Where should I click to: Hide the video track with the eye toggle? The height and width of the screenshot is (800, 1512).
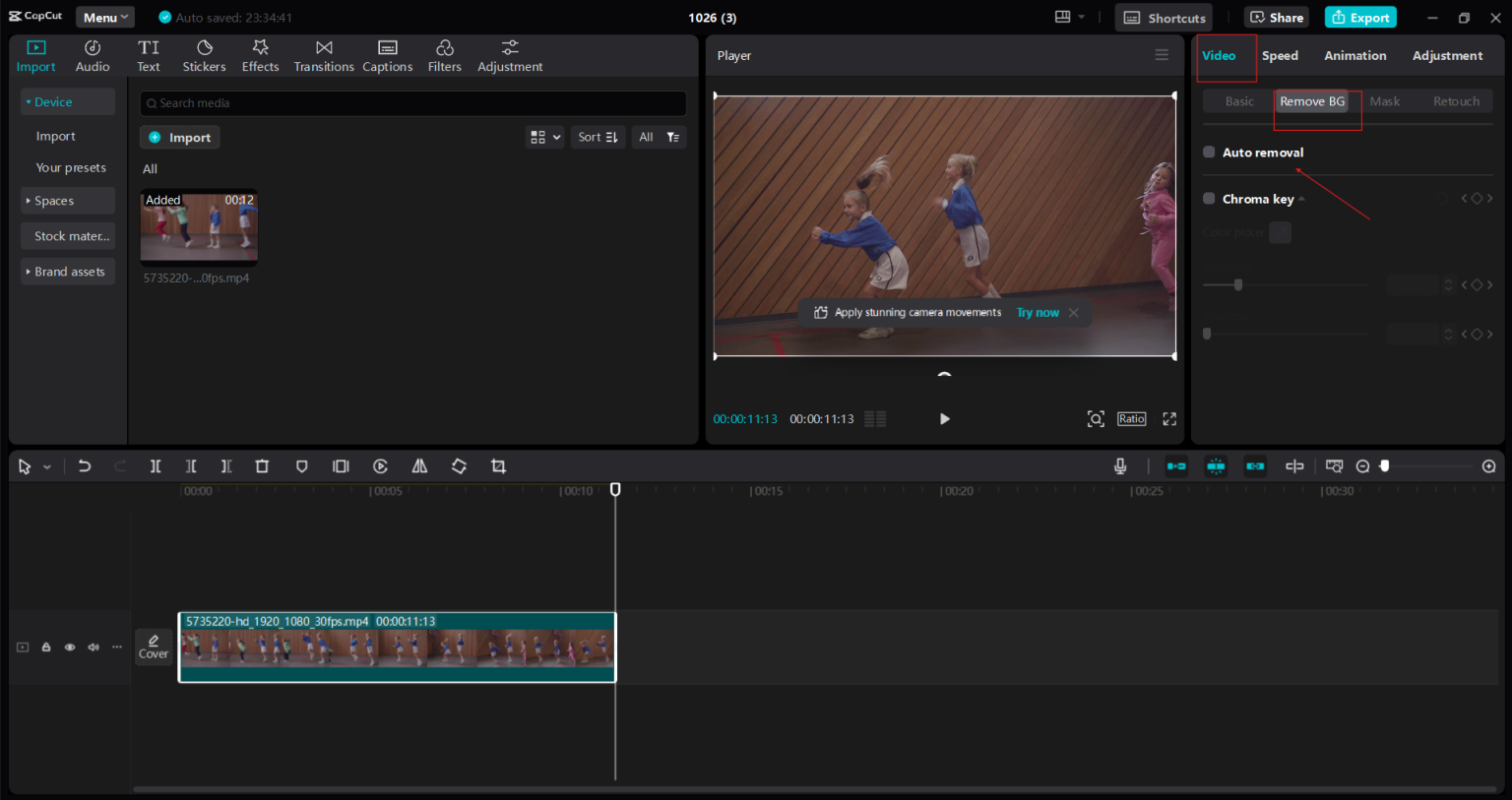click(x=69, y=646)
